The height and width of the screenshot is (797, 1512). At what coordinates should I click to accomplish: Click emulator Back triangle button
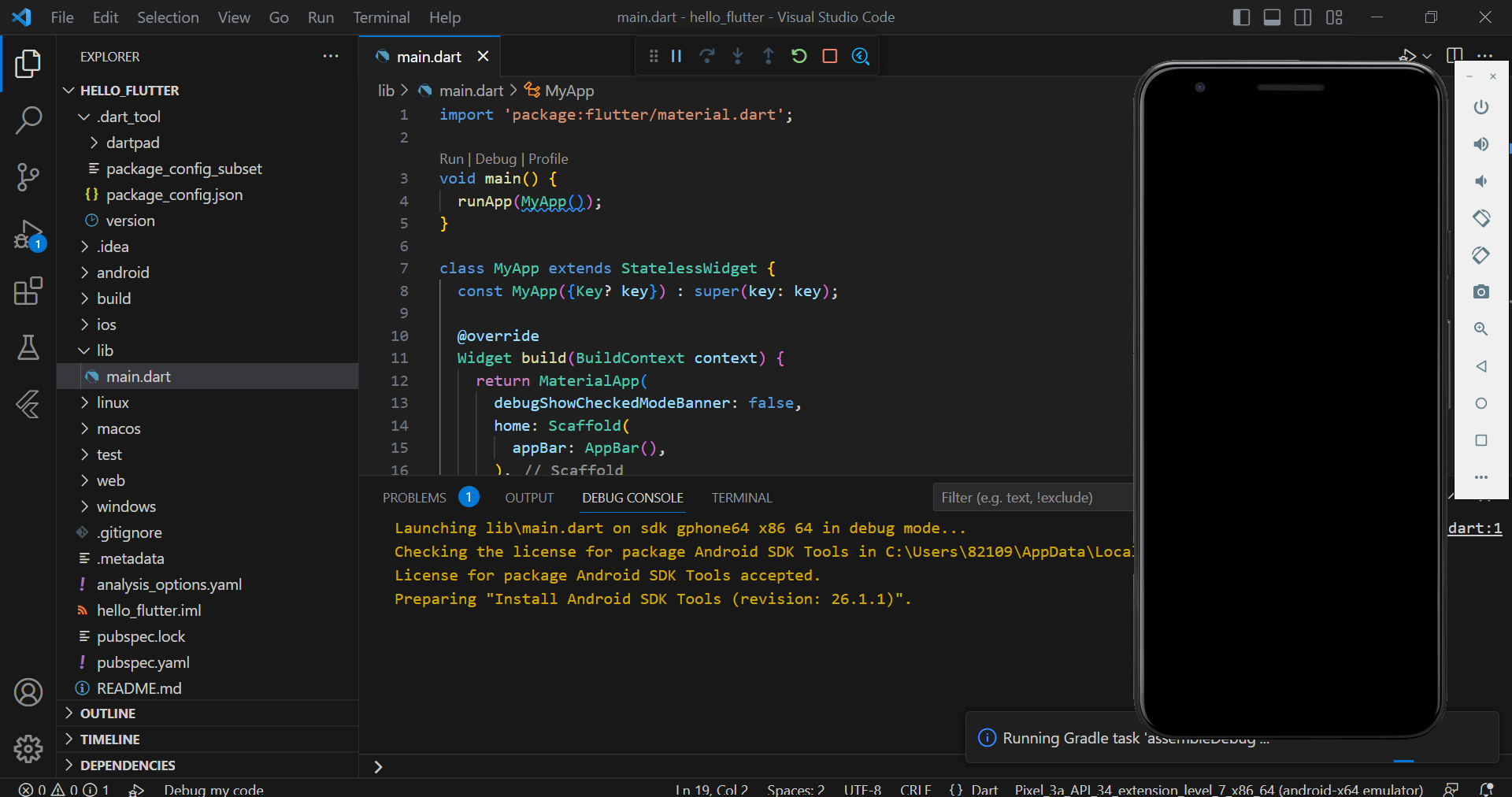coord(1481,366)
